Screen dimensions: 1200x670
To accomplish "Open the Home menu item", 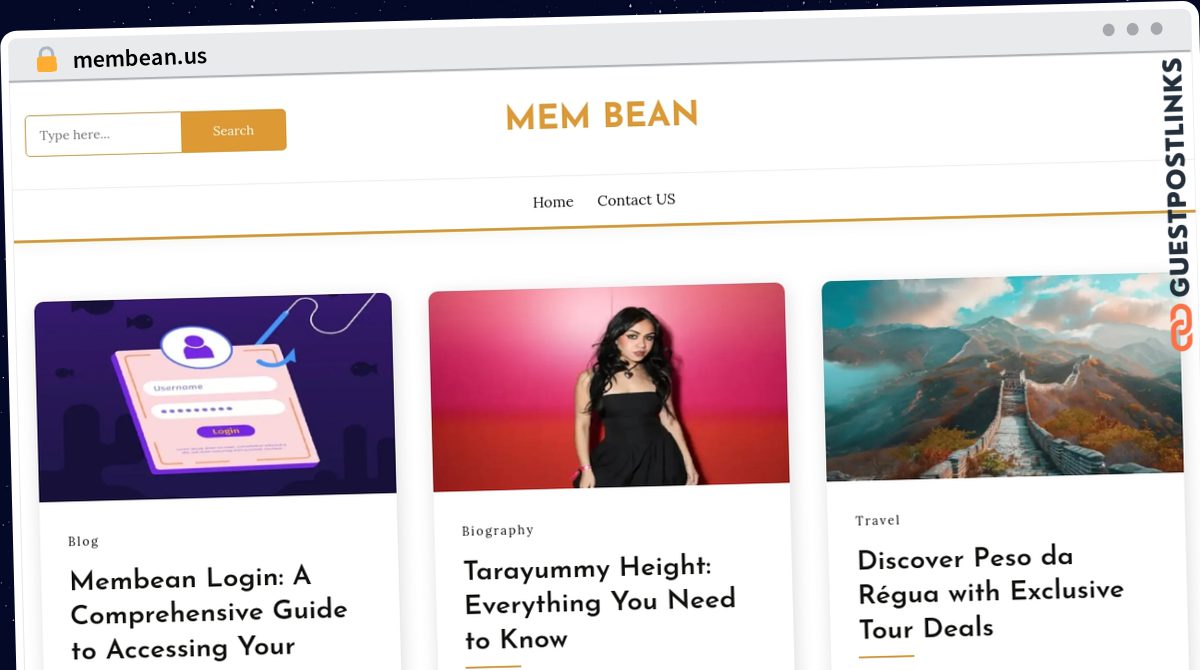I will click(553, 202).
